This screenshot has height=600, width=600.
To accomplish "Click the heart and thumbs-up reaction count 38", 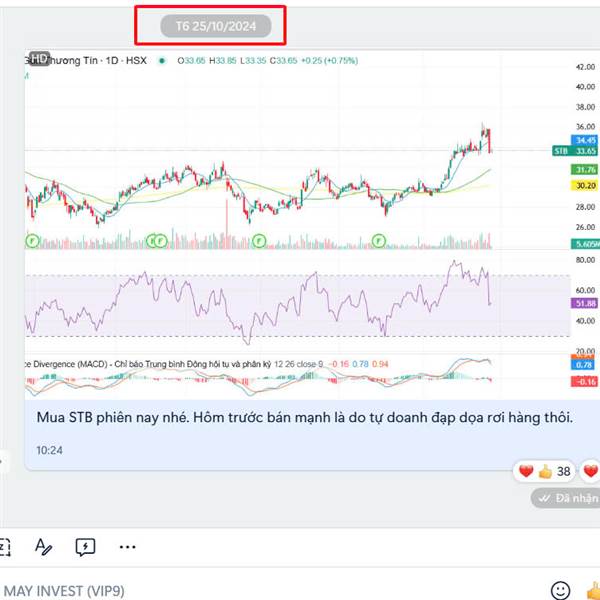I will tap(544, 471).
